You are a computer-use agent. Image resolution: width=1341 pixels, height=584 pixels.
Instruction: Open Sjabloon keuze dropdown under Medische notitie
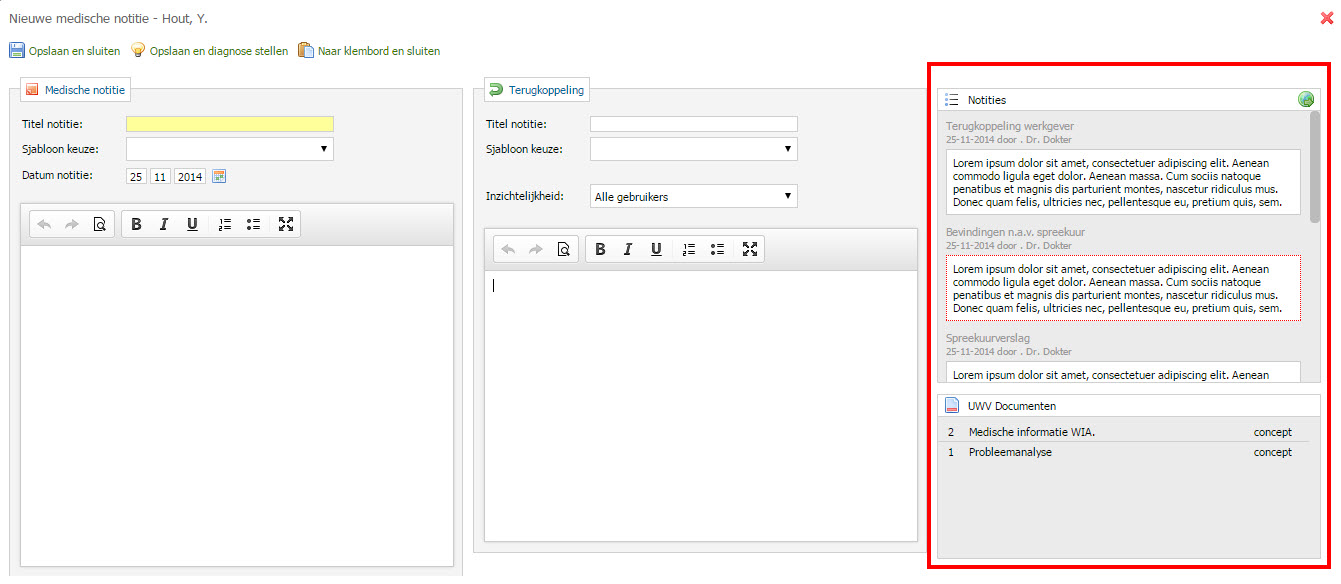pyautogui.click(x=229, y=149)
